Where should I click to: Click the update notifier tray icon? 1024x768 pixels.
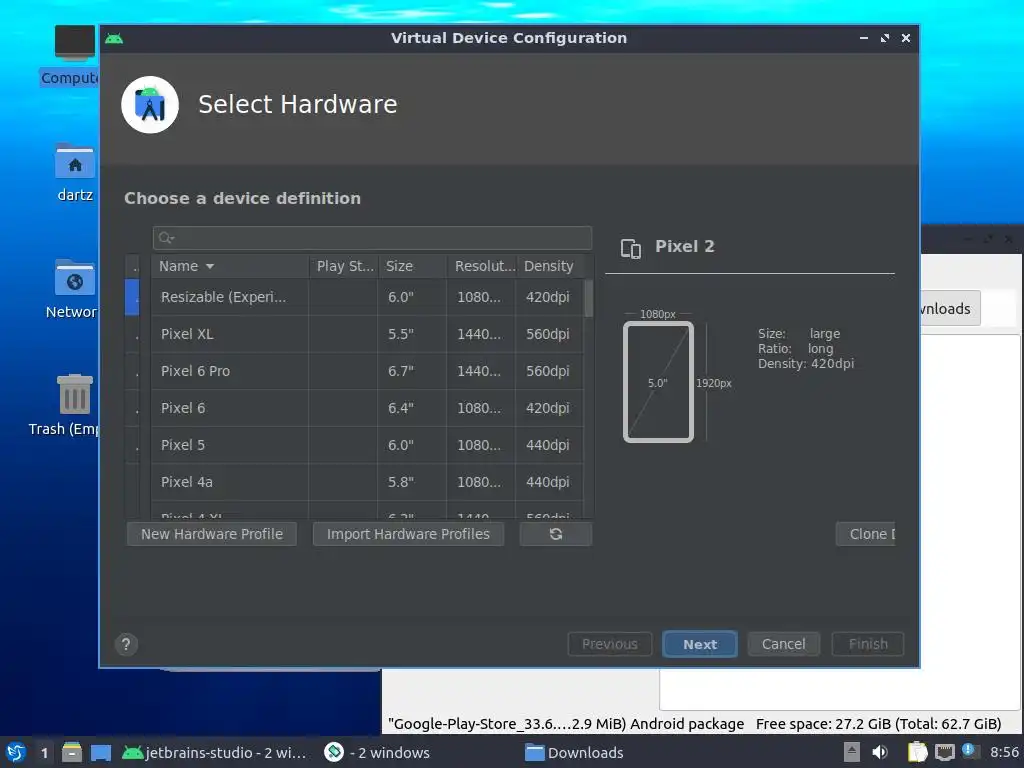969,752
